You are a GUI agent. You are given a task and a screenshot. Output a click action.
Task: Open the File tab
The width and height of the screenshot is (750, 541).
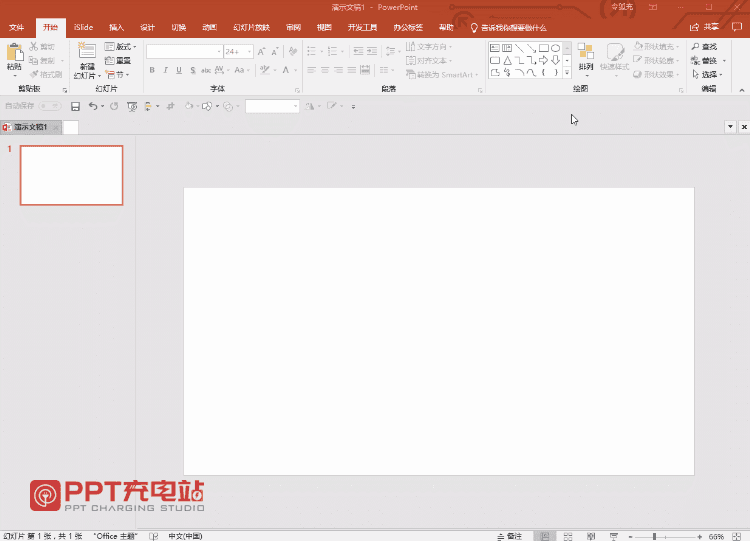[16, 28]
